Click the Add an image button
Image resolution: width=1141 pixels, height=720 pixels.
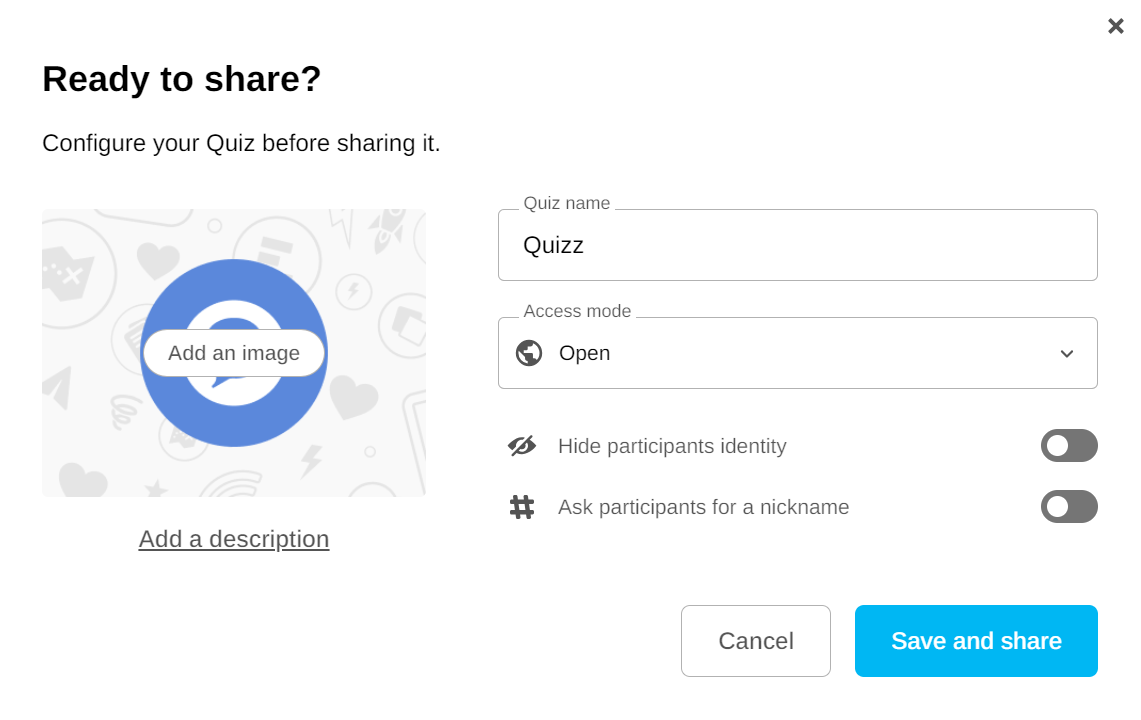234,353
